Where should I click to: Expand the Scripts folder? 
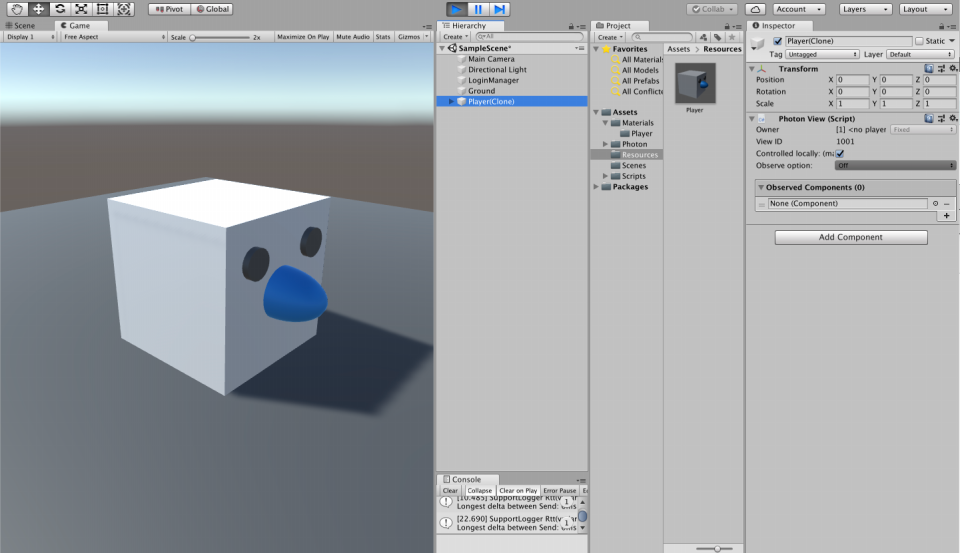click(x=606, y=176)
